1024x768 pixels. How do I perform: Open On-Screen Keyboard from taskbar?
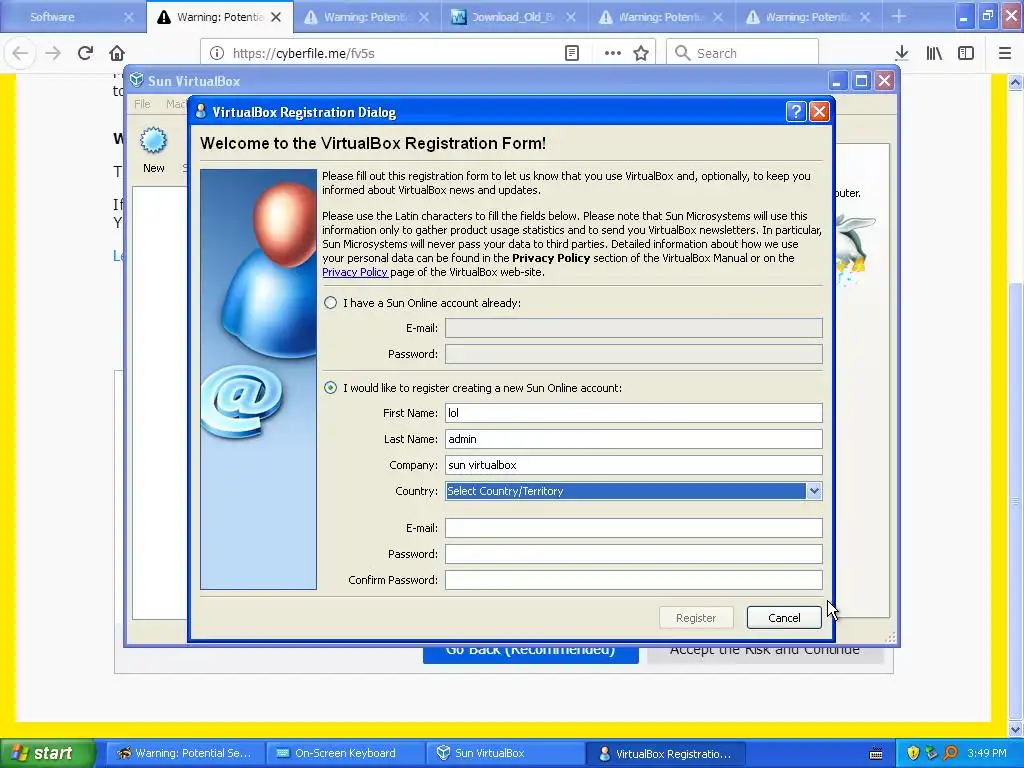(344, 754)
